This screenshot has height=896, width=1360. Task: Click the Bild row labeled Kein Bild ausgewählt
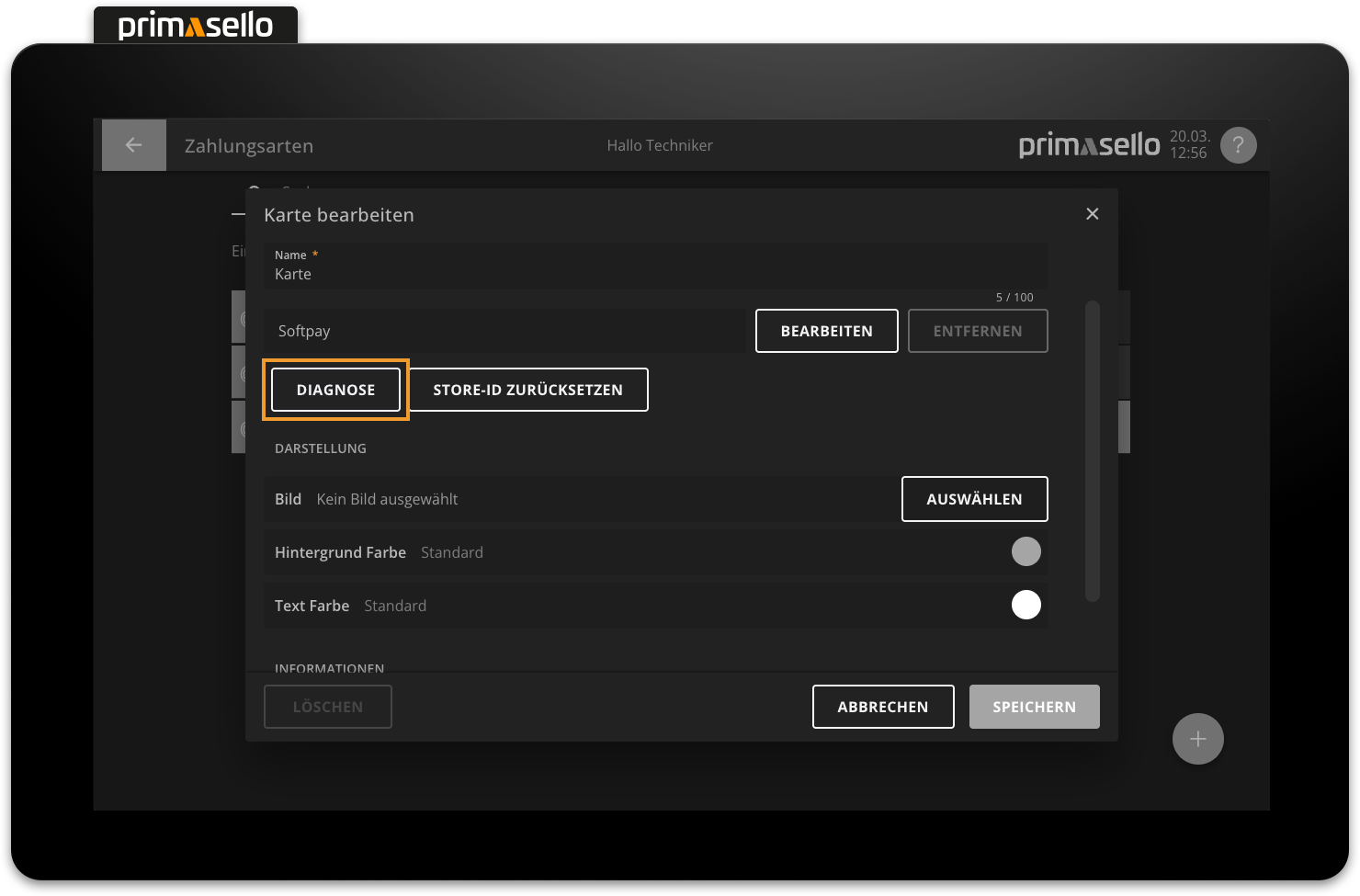point(551,498)
